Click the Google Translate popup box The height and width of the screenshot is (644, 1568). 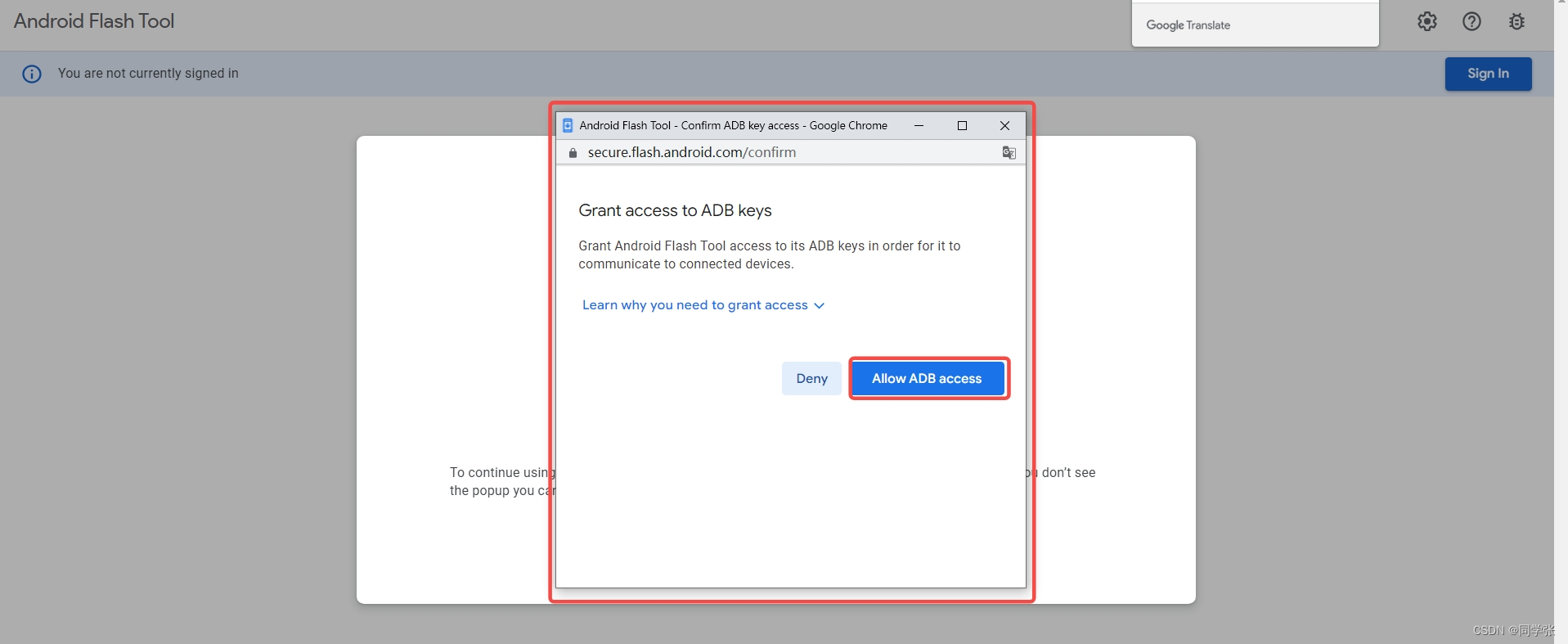(x=1255, y=24)
